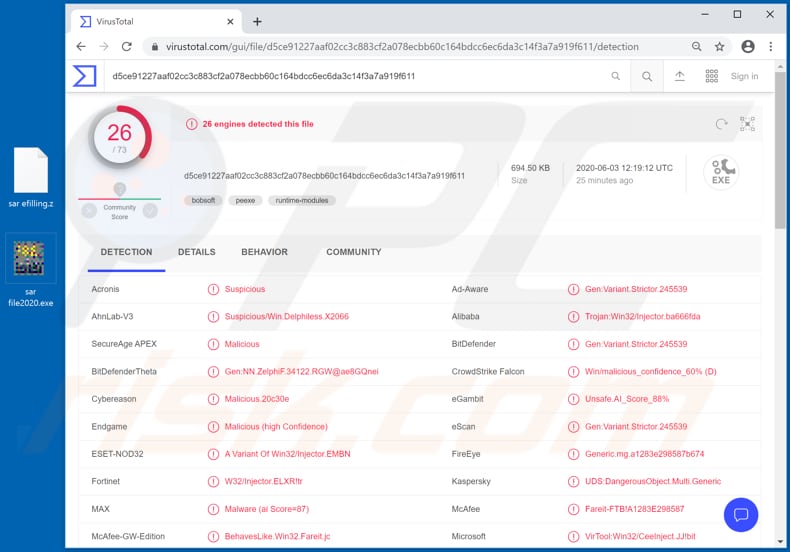Reload the page with refresh icon
Screen dimensions: 790x552
pos(126,46)
